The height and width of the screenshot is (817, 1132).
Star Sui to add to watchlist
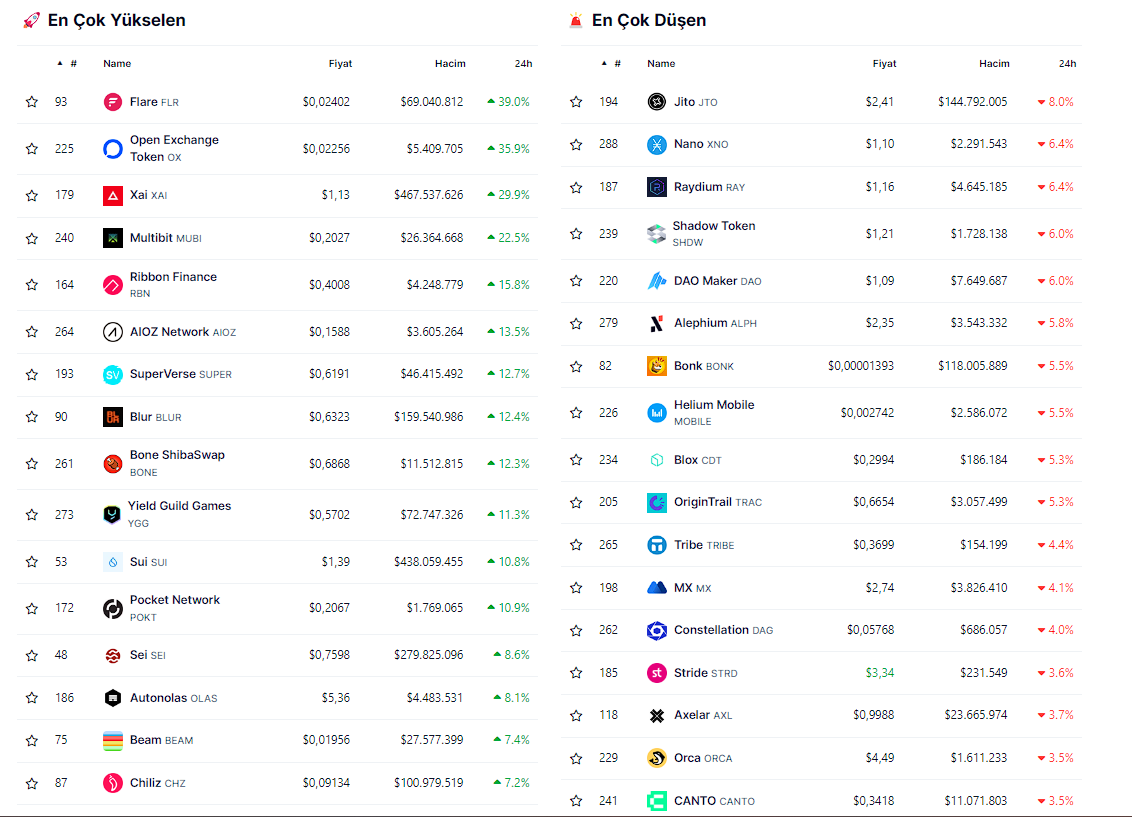tap(32, 562)
